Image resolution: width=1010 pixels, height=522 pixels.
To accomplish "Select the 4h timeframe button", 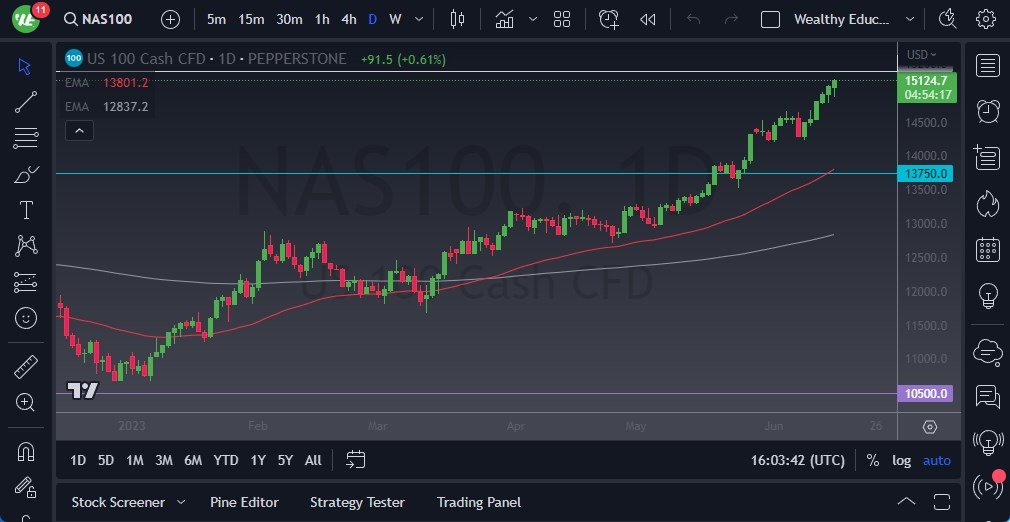I will click(x=348, y=19).
